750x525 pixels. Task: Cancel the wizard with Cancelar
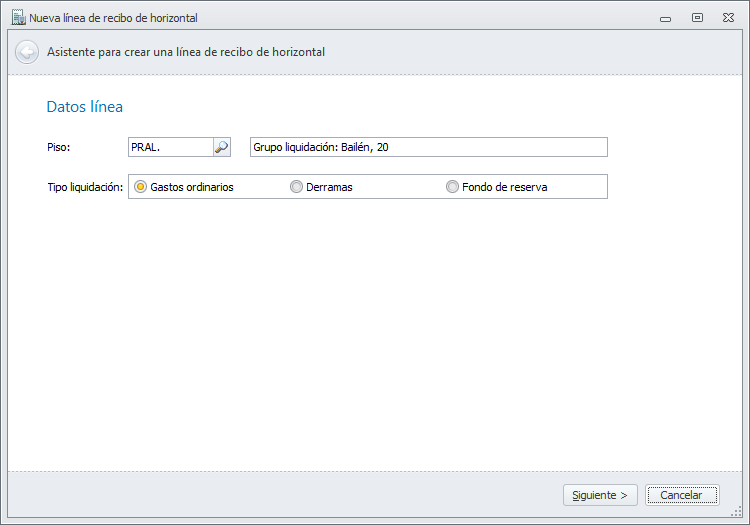click(x=681, y=495)
